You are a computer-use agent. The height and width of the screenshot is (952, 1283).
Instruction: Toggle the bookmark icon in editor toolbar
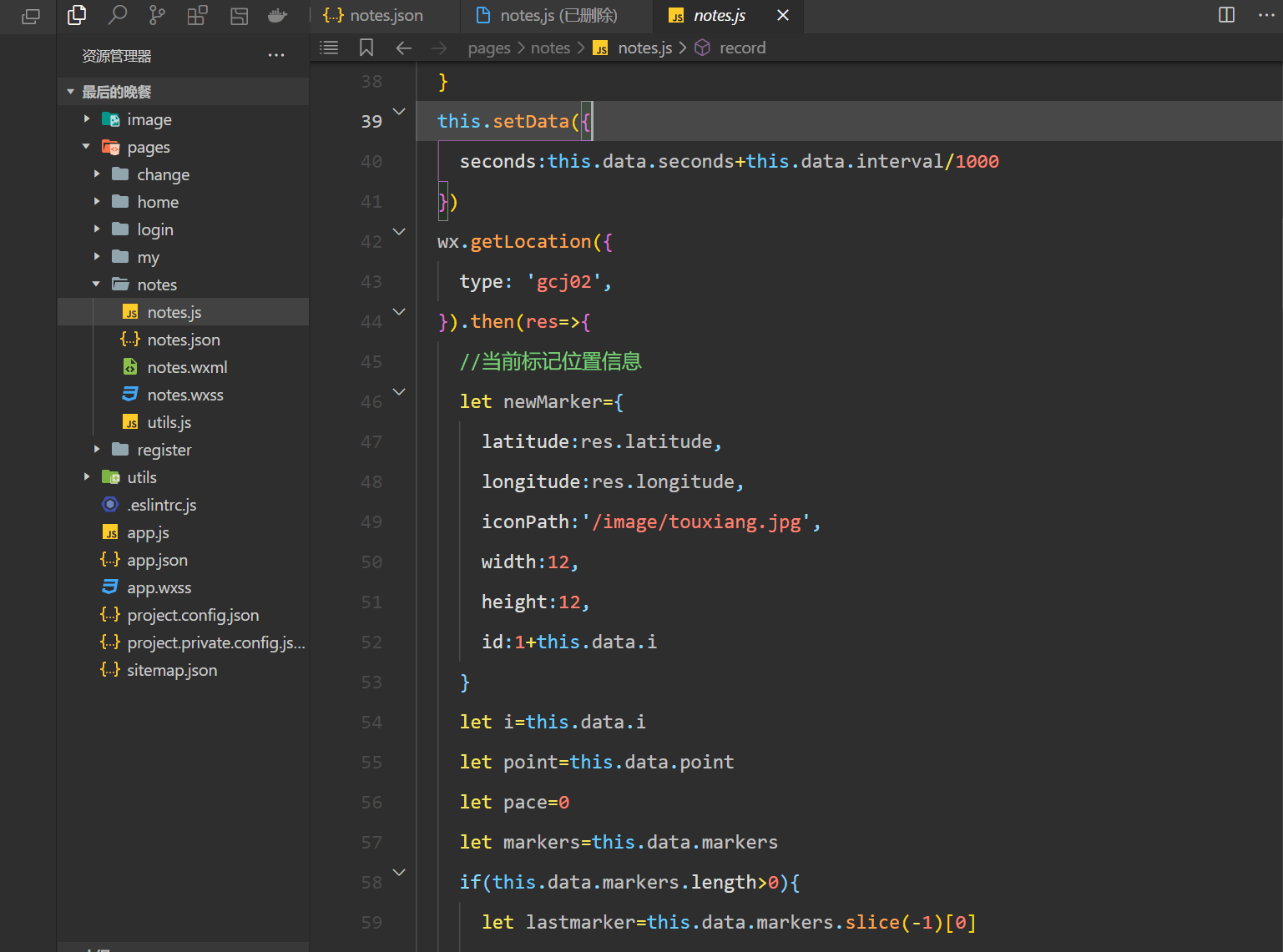coord(366,48)
